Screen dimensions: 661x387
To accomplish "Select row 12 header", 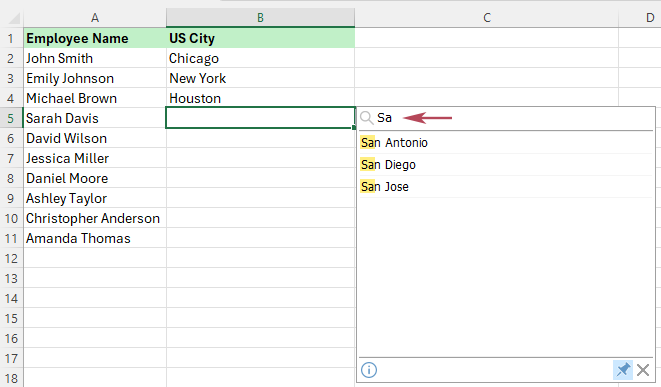I will [x=11, y=258].
